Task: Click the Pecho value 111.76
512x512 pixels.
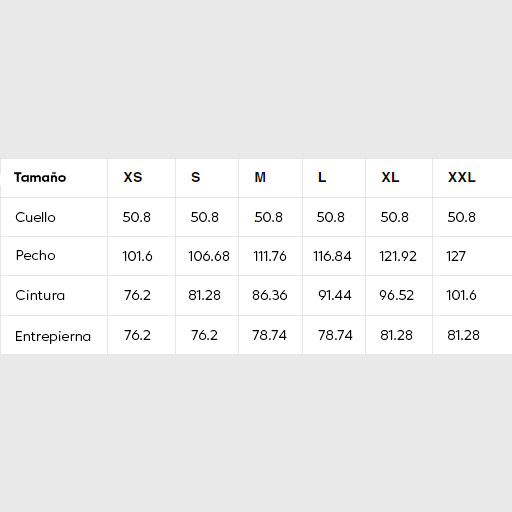Action: pos(270,256)
